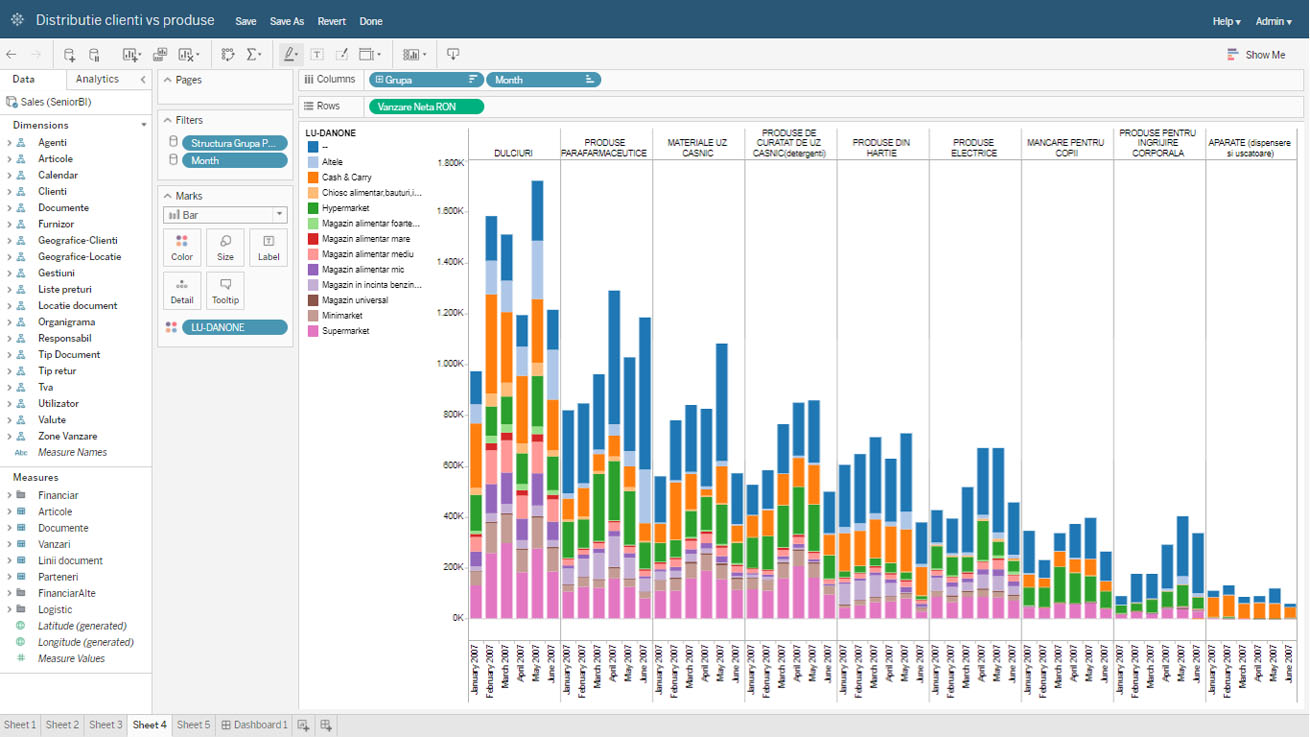
Task: Click the Format workbook icon
Action: [x=341, y=55]
